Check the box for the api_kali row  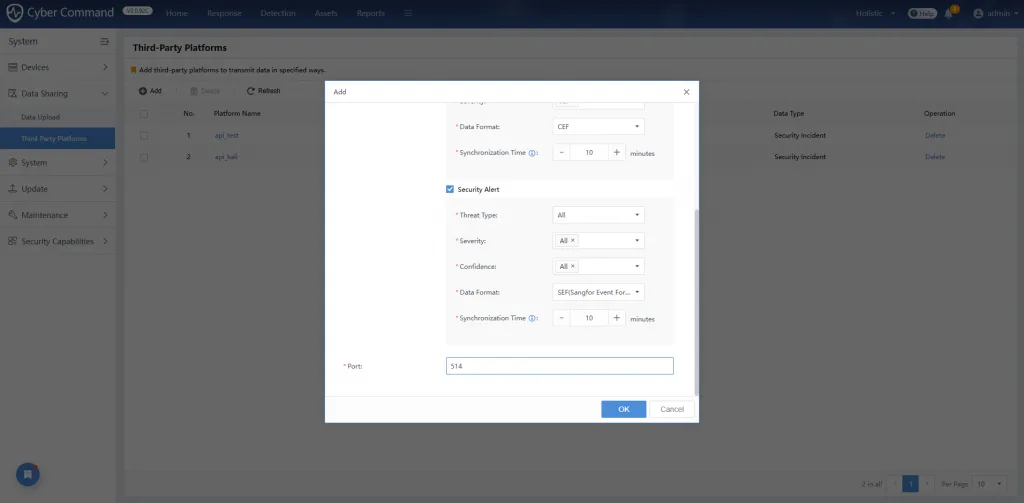pyautogui.click(x=144, y=157)
